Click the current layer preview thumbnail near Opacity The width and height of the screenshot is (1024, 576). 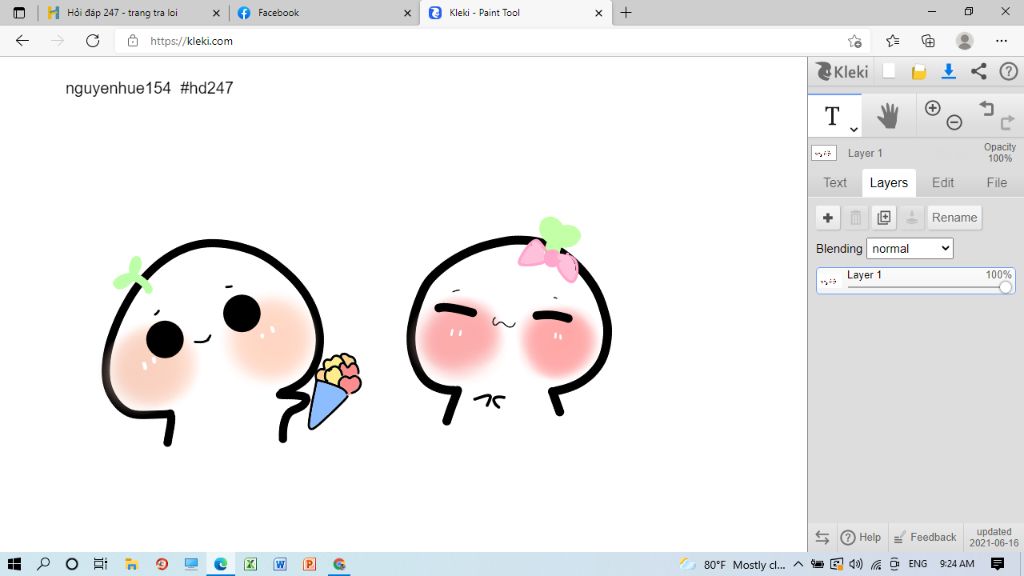point(824,153)
